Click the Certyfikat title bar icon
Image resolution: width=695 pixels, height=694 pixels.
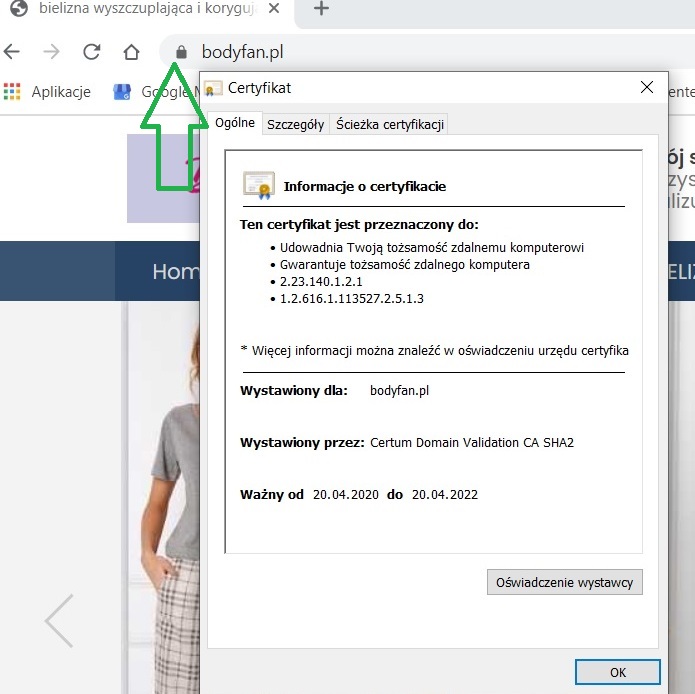pos(213,89)
